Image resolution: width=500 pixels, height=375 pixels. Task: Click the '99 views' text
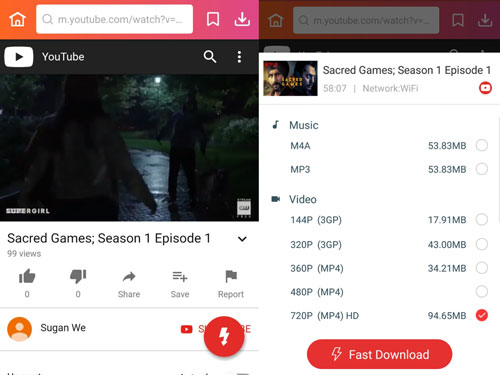[24, 254]
